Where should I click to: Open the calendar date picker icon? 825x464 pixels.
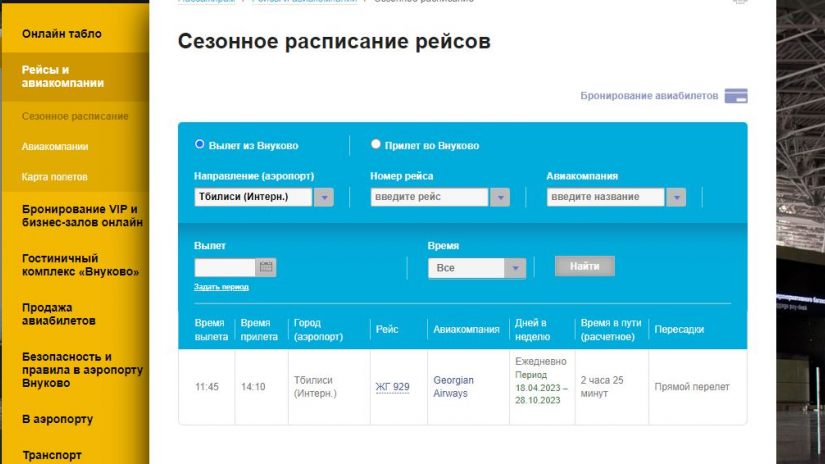[266, 267]
